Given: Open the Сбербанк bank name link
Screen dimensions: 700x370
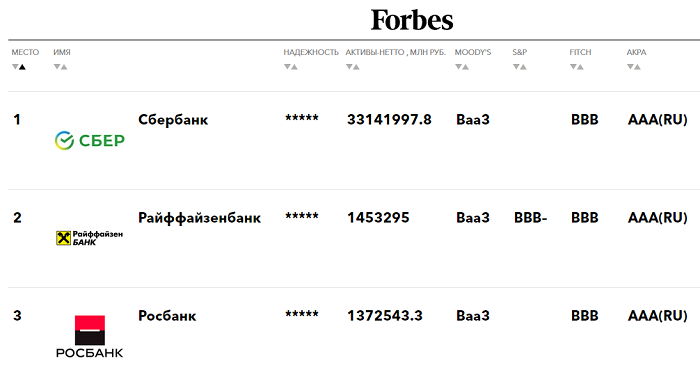Looking at the screenshot, I should (173, 120).
